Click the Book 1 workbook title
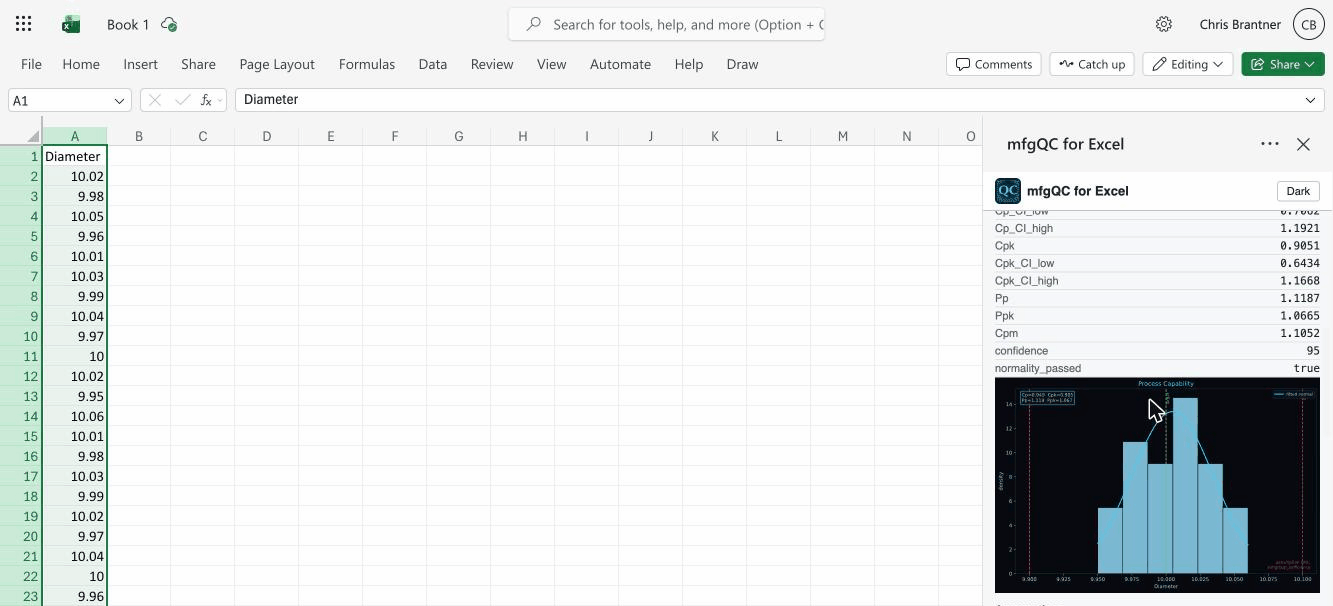 pyautogui.click(x=128, y=24)
